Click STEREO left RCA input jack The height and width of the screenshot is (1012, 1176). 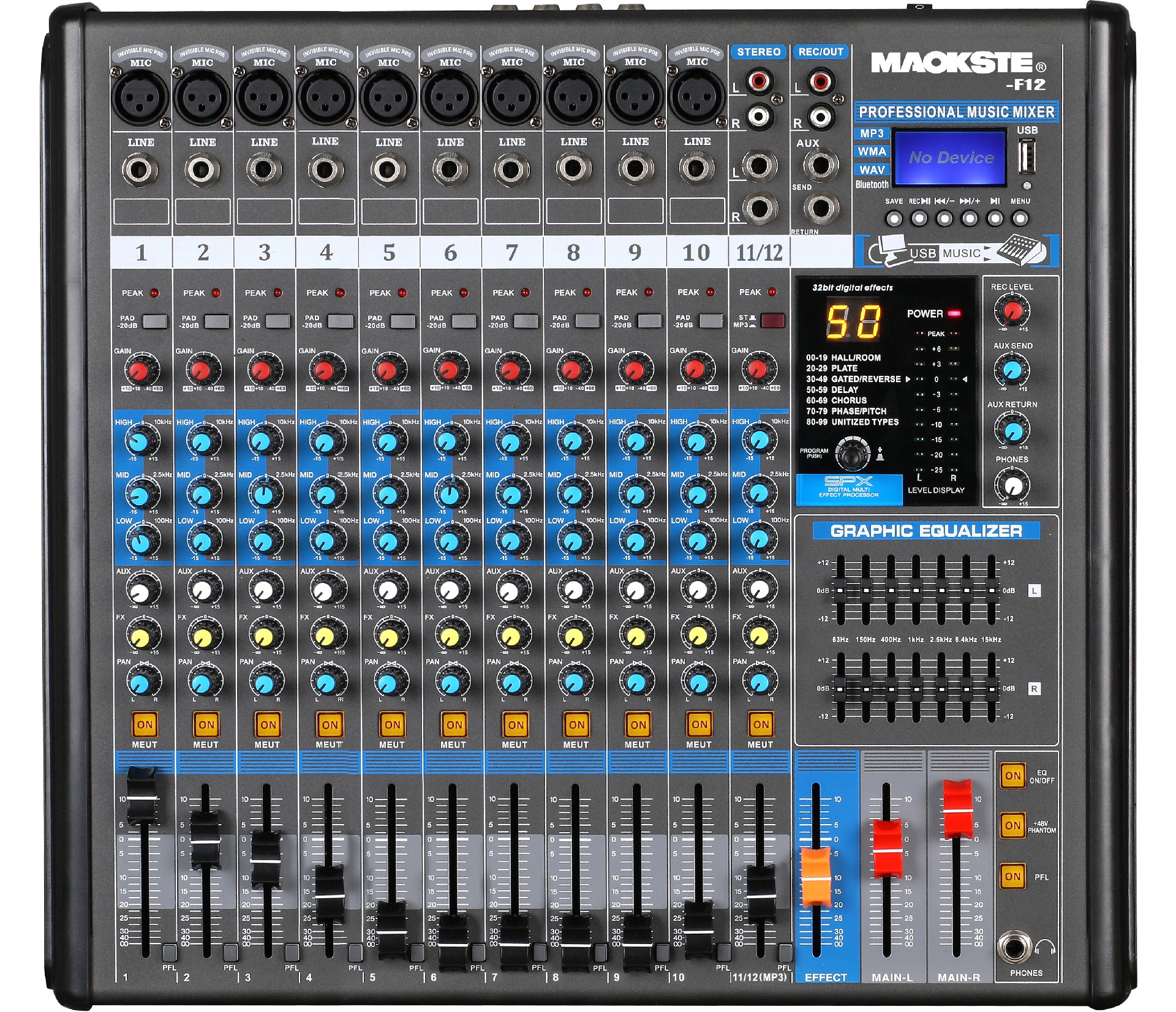click(x=759, y=80)
